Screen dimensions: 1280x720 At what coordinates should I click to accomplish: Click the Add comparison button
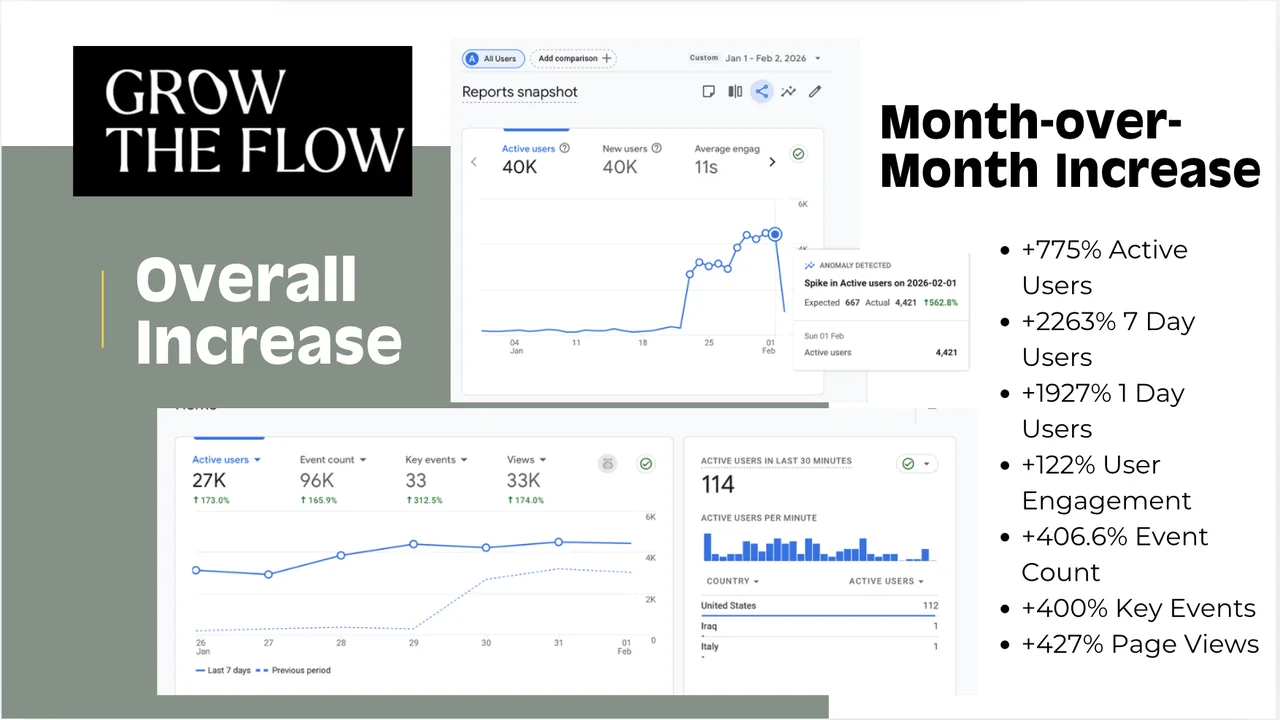tap(574, 59)
